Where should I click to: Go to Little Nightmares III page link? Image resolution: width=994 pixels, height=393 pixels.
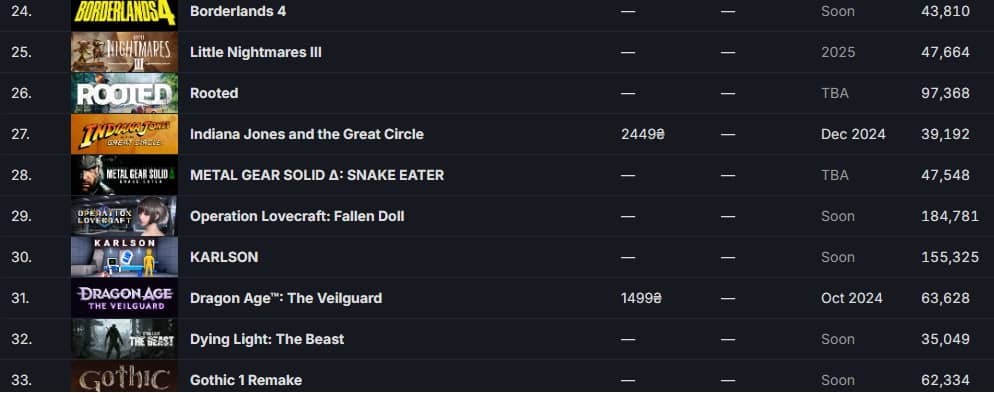point(255,52)
